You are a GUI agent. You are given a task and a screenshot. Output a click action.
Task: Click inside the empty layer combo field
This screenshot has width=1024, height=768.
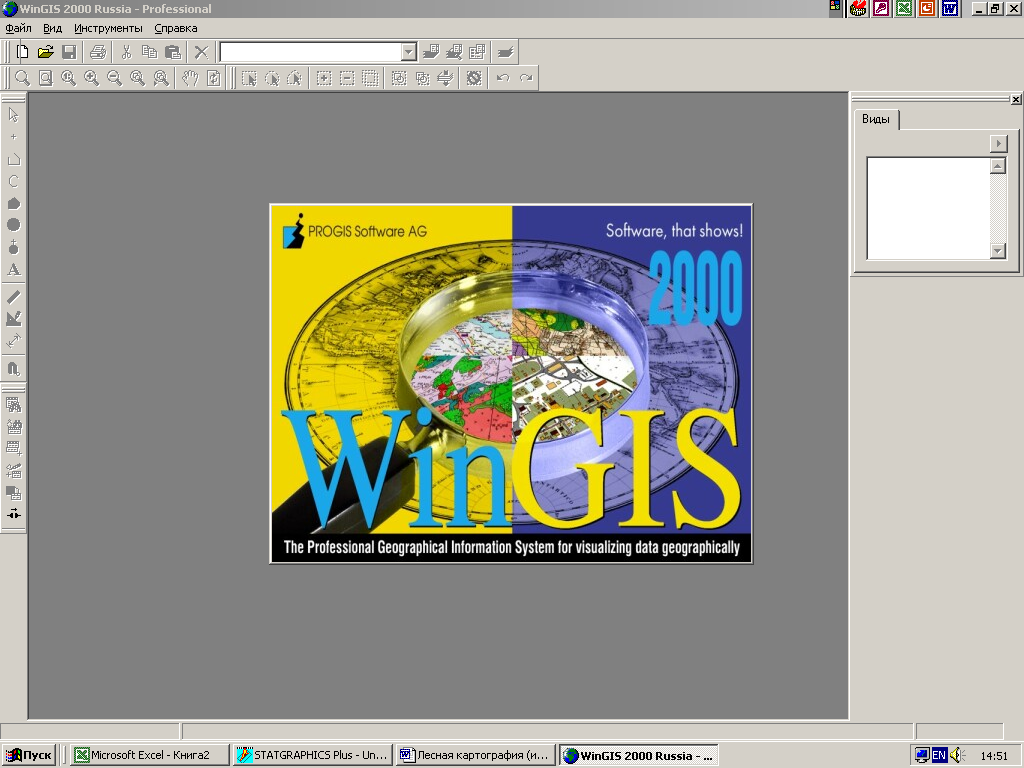tap(311, 52)
